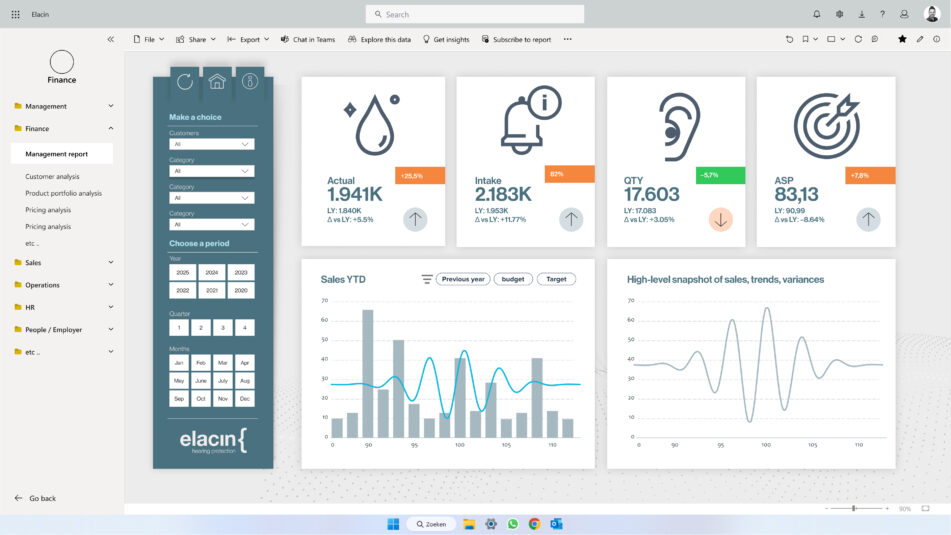Viewport: 951px width, 535px height.
Task: Click the zoom slider in the status bar
Action: (x=853, y=508)
